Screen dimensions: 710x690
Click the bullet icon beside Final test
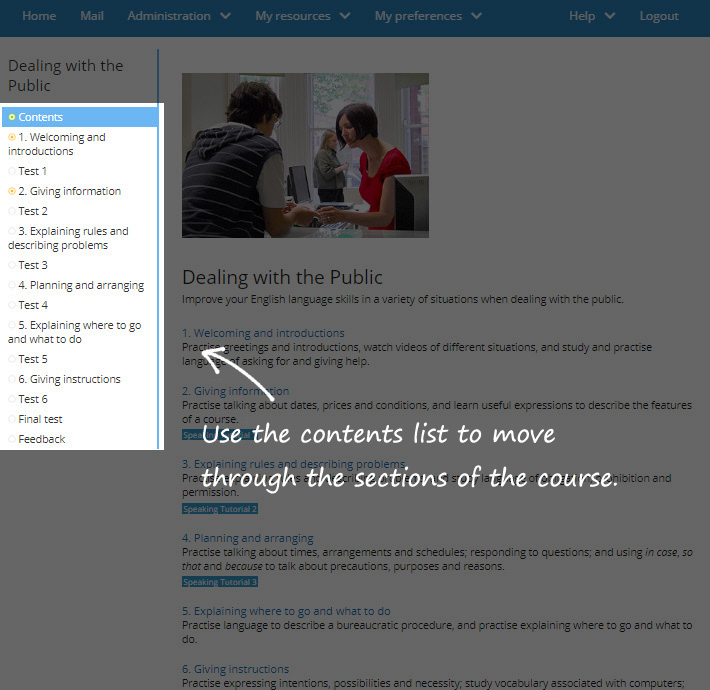(12, 420)
